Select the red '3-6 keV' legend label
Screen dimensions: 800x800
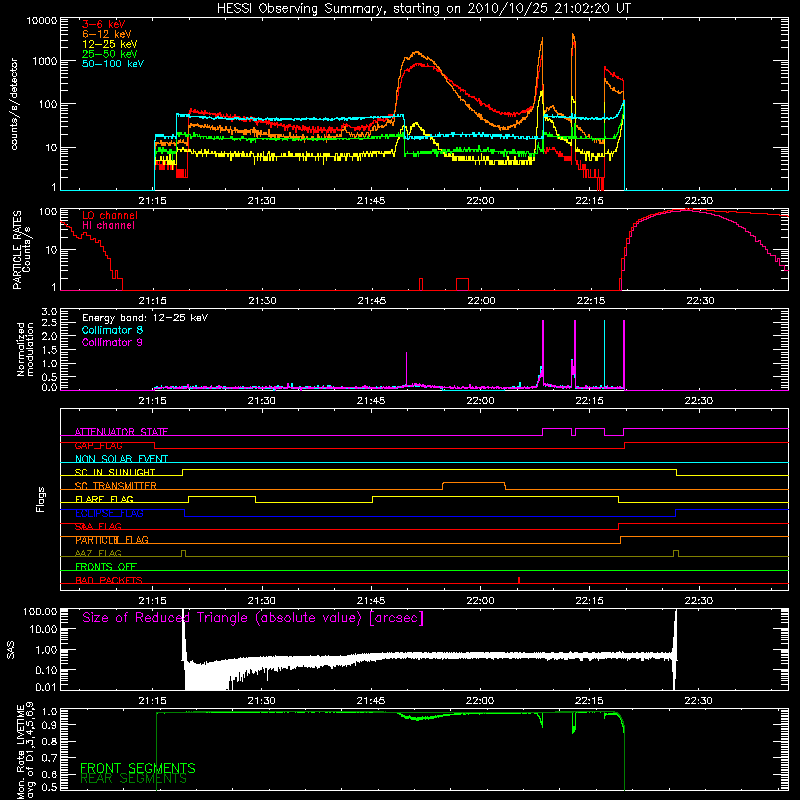(103, 24)
